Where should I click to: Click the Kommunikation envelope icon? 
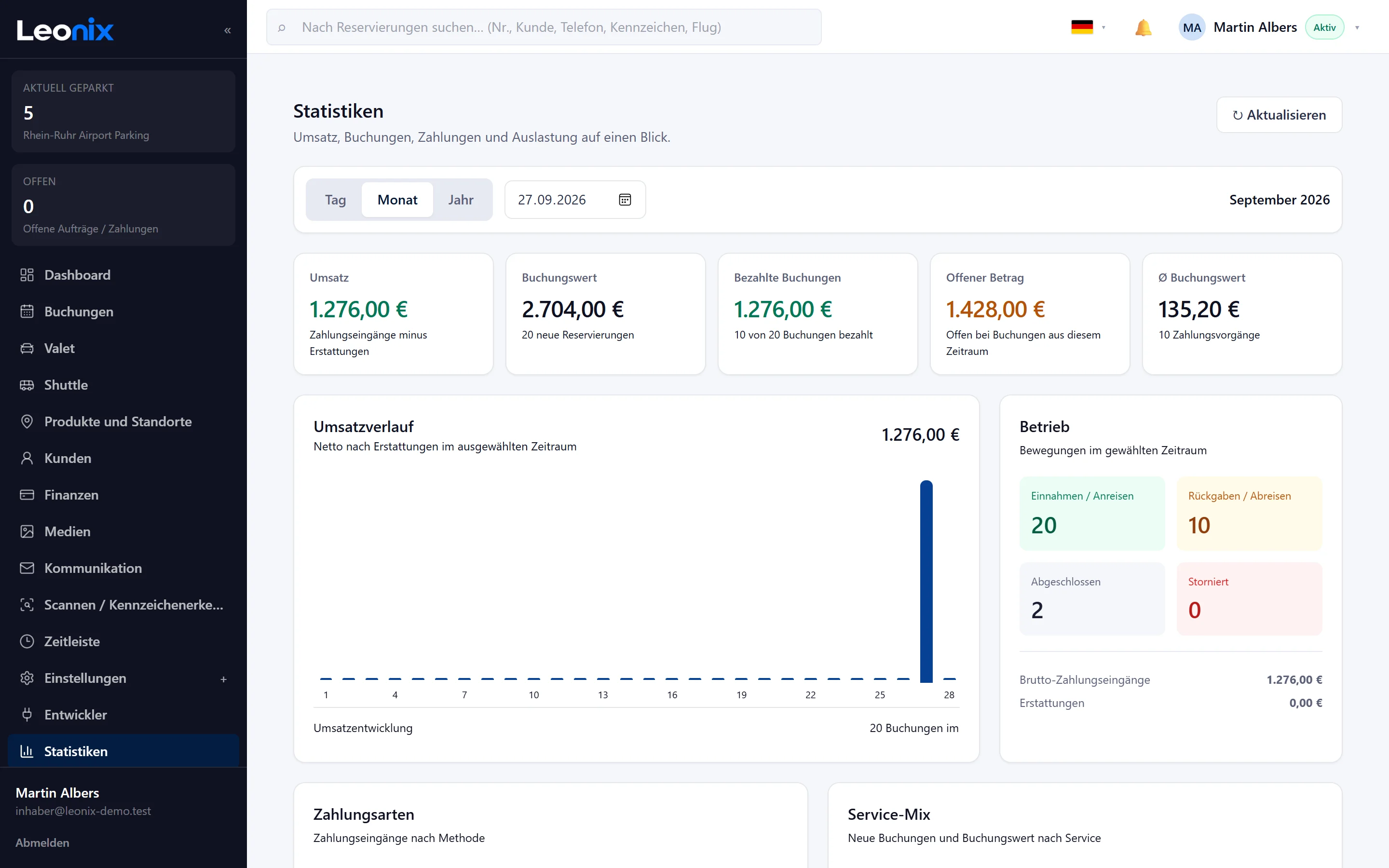(x=27, y=569)
